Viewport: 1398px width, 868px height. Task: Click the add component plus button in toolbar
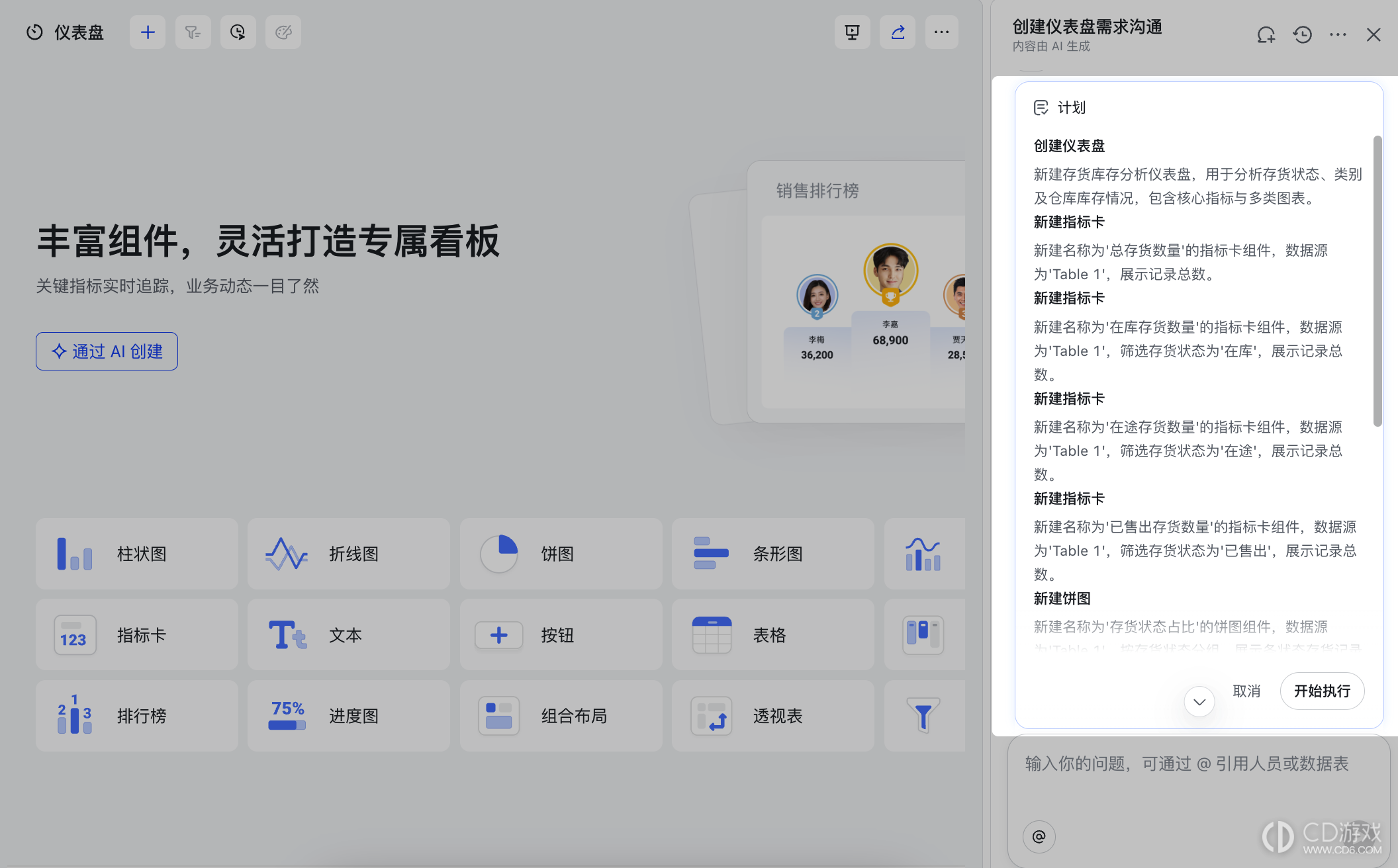(x=148, y=32)
